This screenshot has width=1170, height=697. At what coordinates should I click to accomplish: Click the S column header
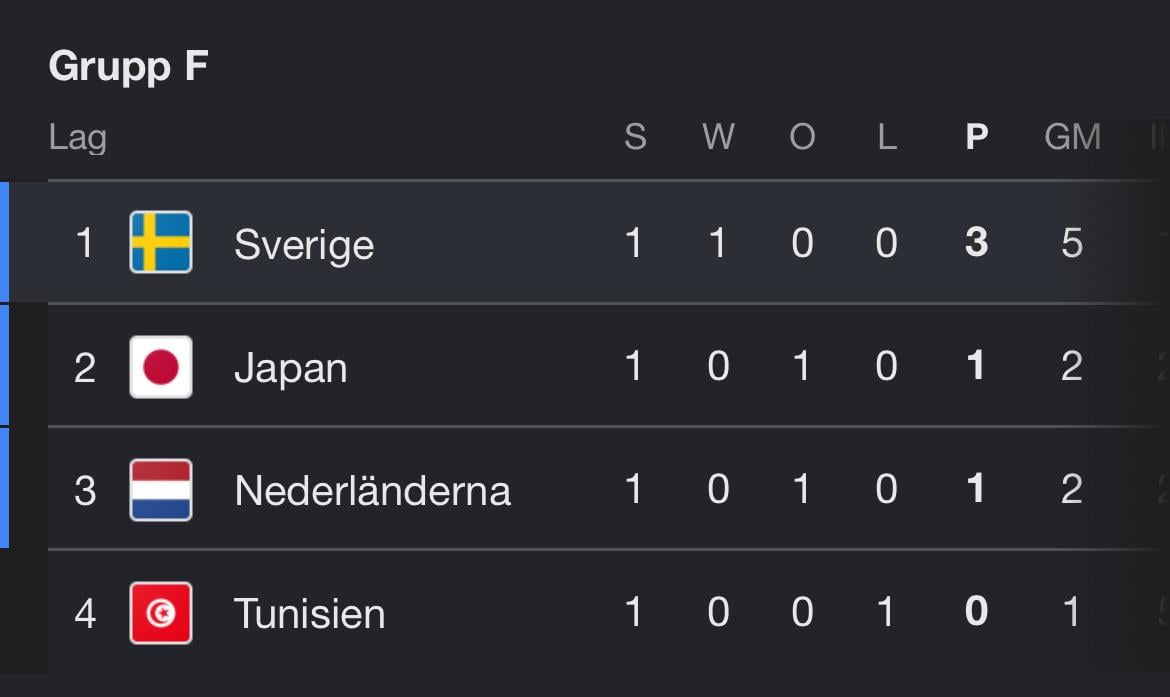pos(635,137)
